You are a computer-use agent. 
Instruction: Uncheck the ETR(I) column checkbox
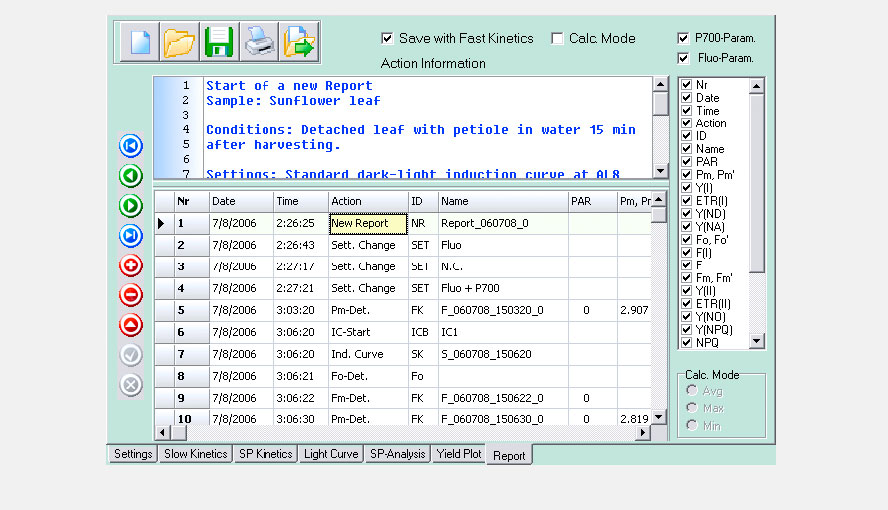point(686,200)
